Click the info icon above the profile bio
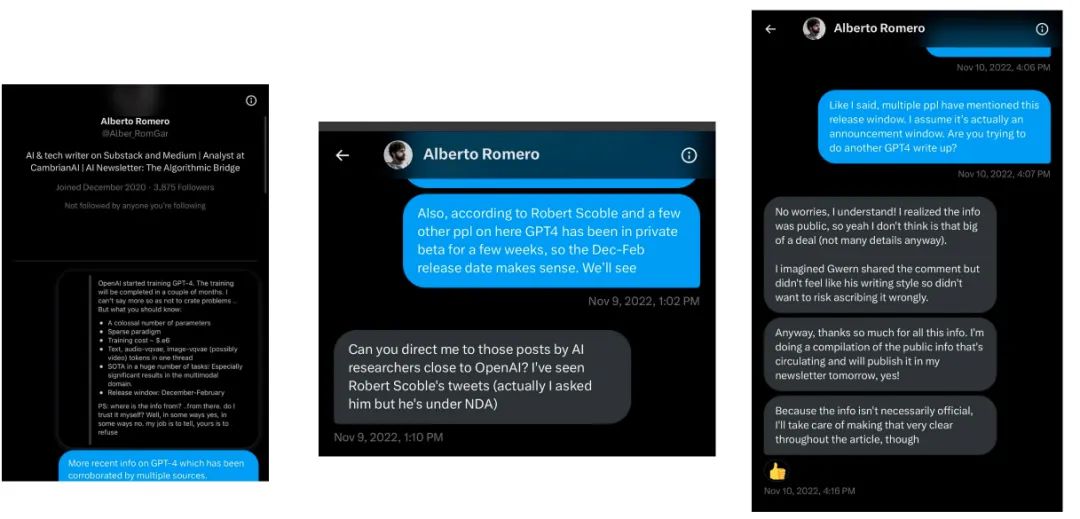Viewport: 1080px width, 519px height. pyautogui.click(x=251, y=100)
